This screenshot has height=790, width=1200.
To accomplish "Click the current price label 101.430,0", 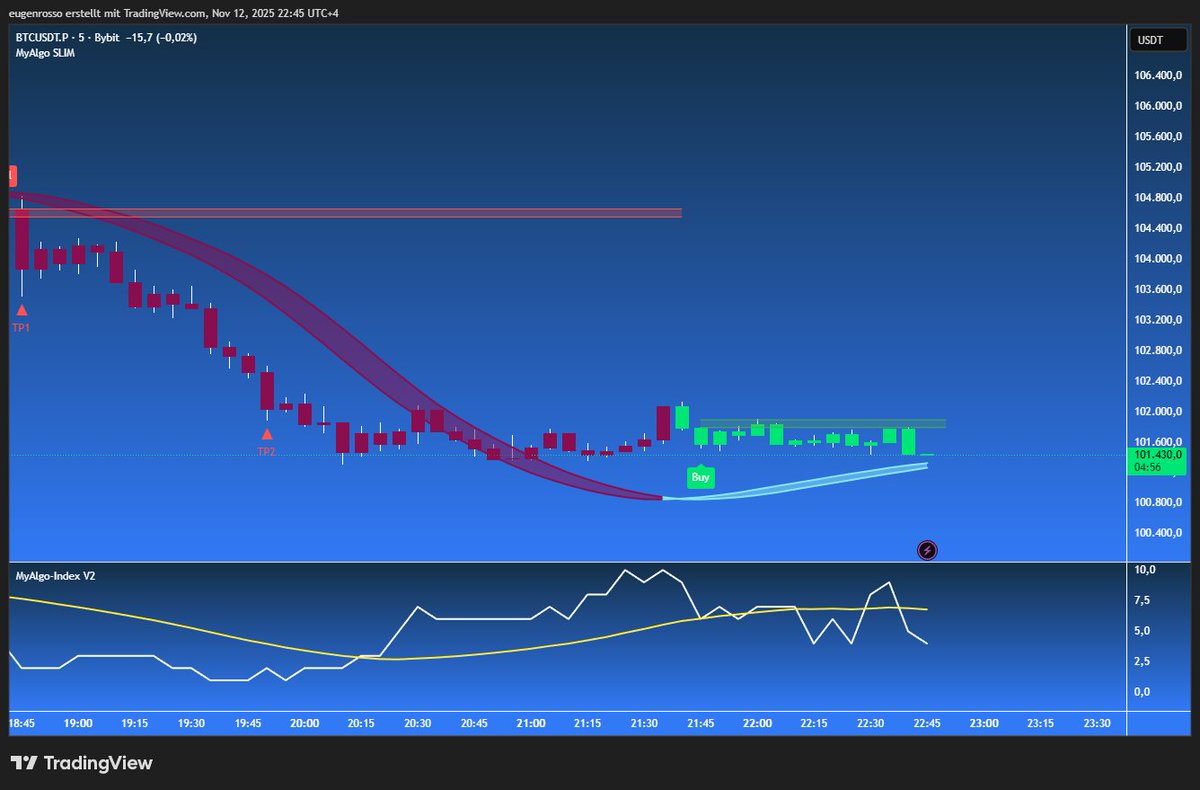I will coord(1157,453).
